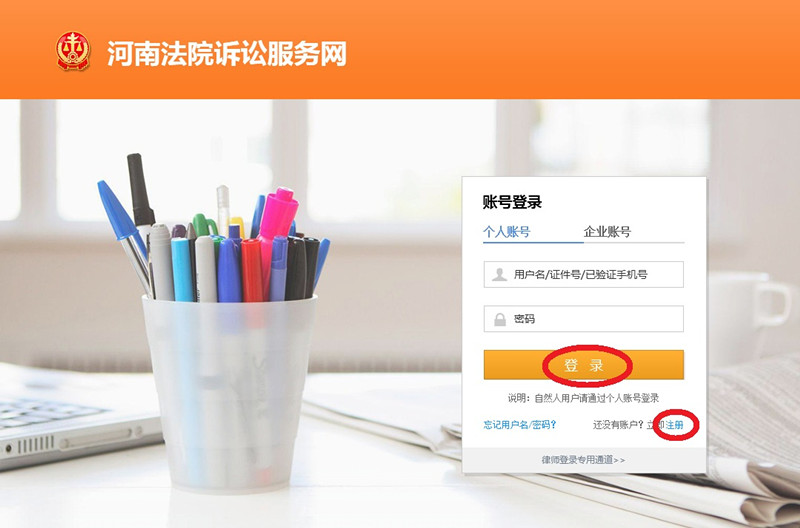
Task: Click the 账号登录 heading
Action: pos(512,202)
